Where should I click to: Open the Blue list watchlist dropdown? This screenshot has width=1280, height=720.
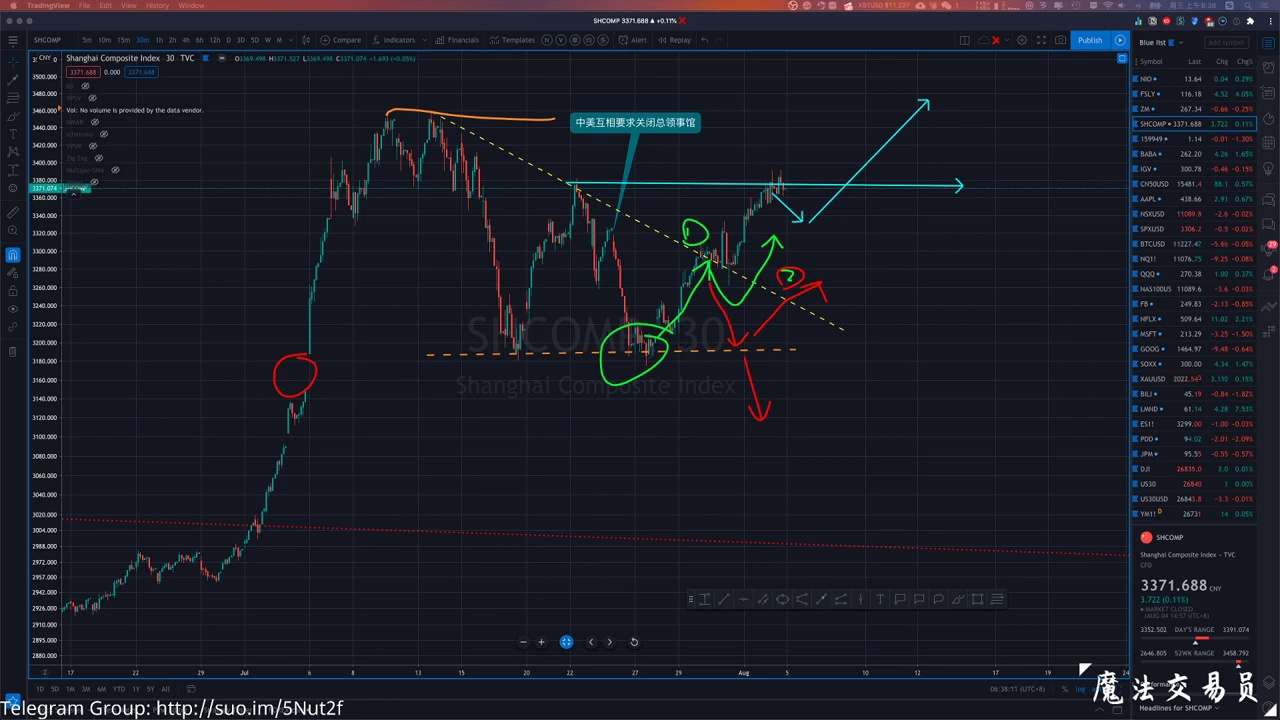pyautogui.click(x=1161, y=42)
